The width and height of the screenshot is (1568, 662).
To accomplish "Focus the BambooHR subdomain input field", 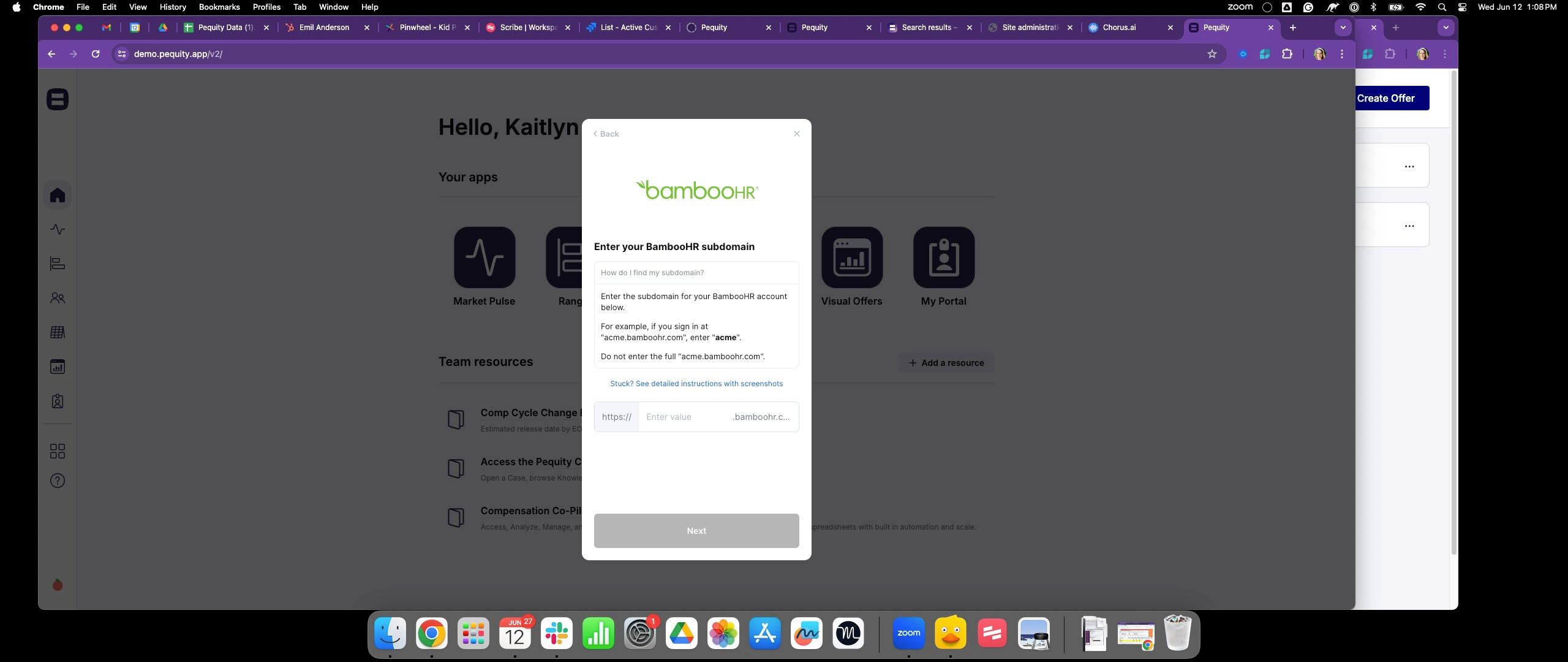I will 684,417.
